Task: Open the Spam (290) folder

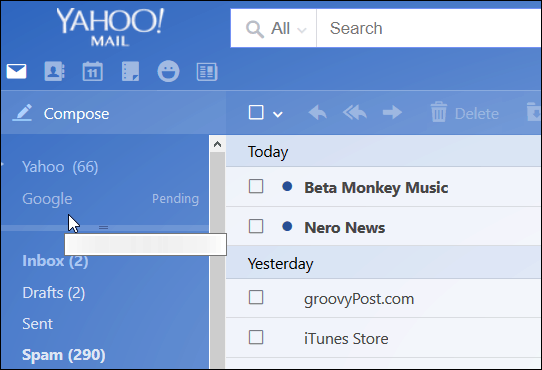Action: coord(64,355)
